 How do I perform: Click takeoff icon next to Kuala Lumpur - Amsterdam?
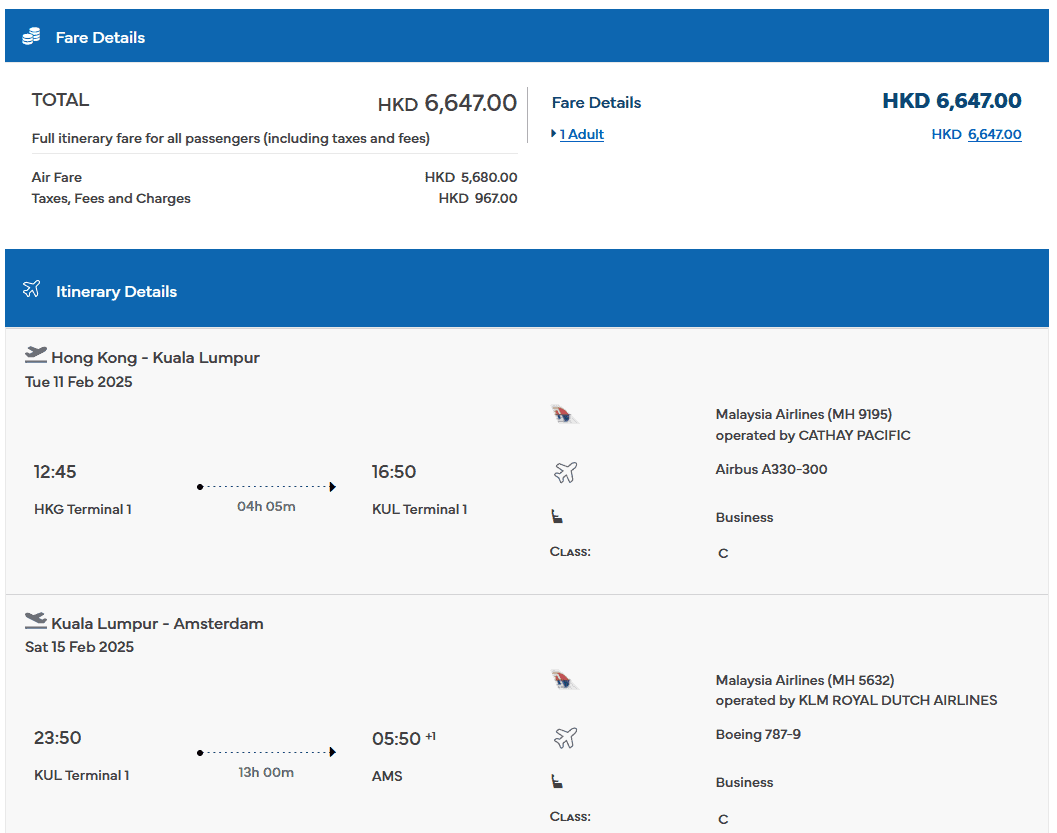pyautogui.click(x=36, y=620)
